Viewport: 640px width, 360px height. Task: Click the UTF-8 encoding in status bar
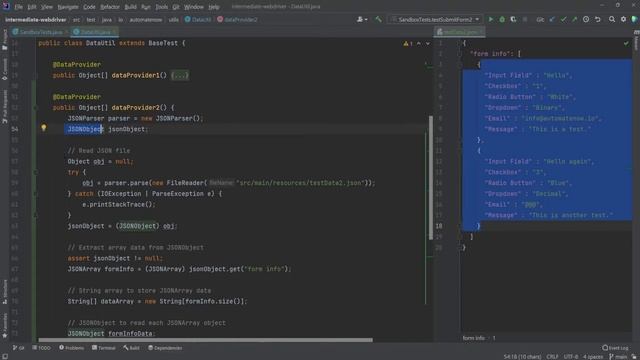tap(570, 357)
